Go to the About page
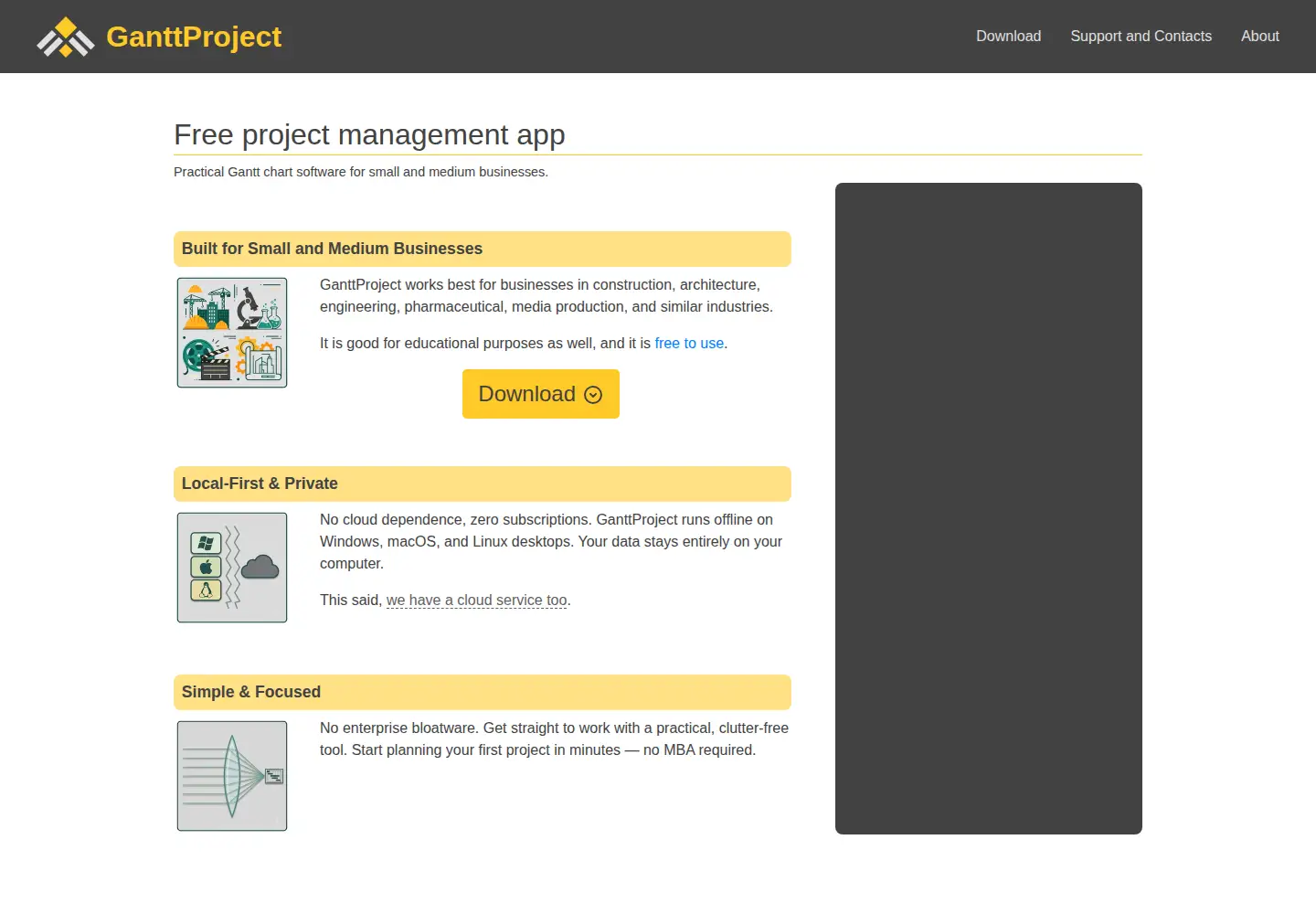This screenshot has width=1316, height=914. click(1259, 37)
